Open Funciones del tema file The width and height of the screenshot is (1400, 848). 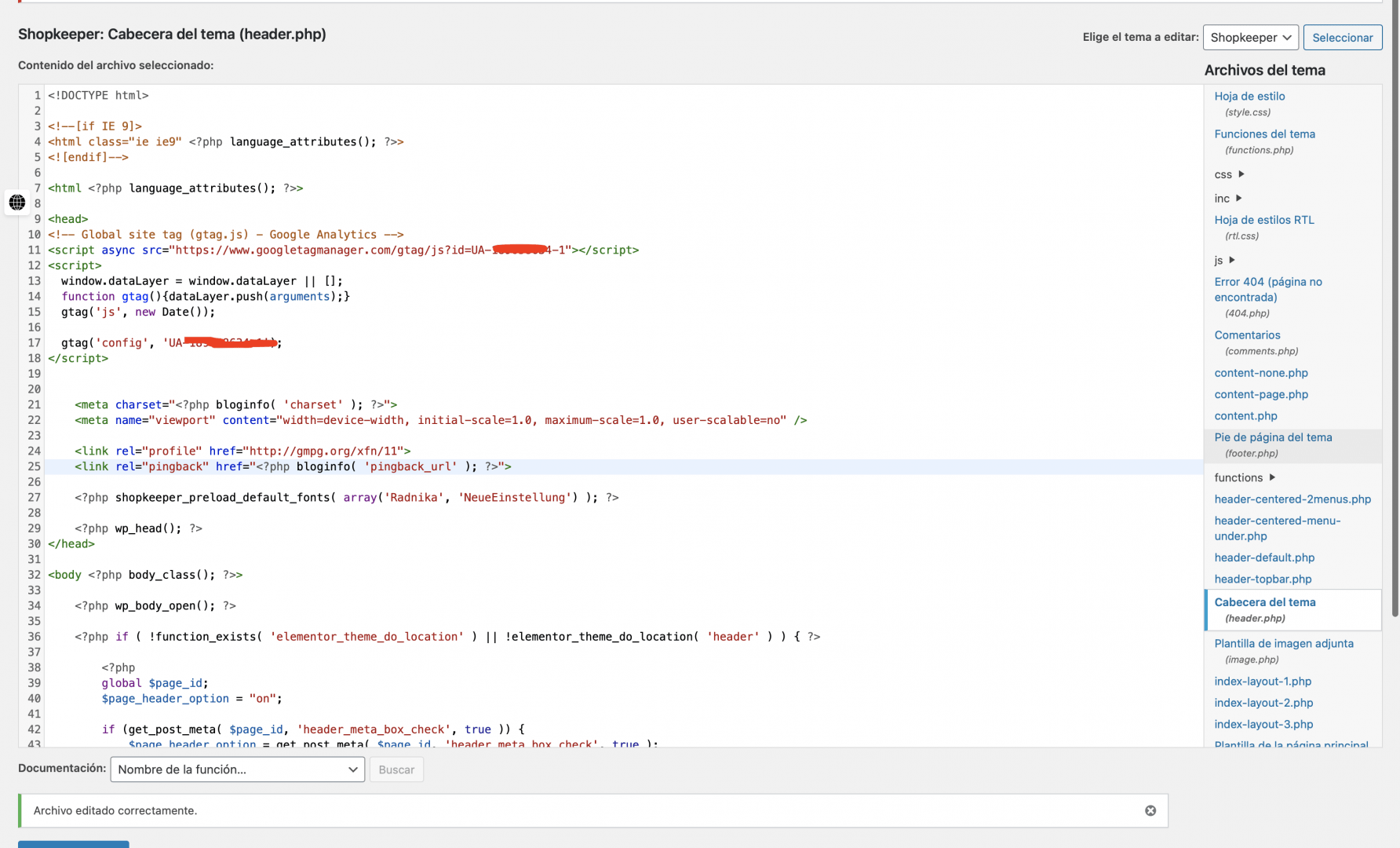click(x=1264, y=133)
